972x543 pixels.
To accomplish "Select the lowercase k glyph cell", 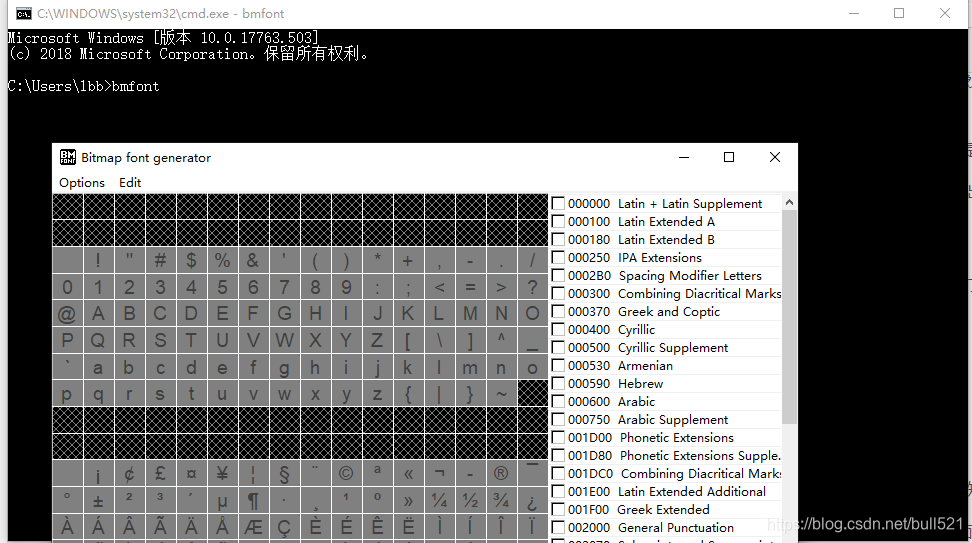I will click(x=409, y=367).
